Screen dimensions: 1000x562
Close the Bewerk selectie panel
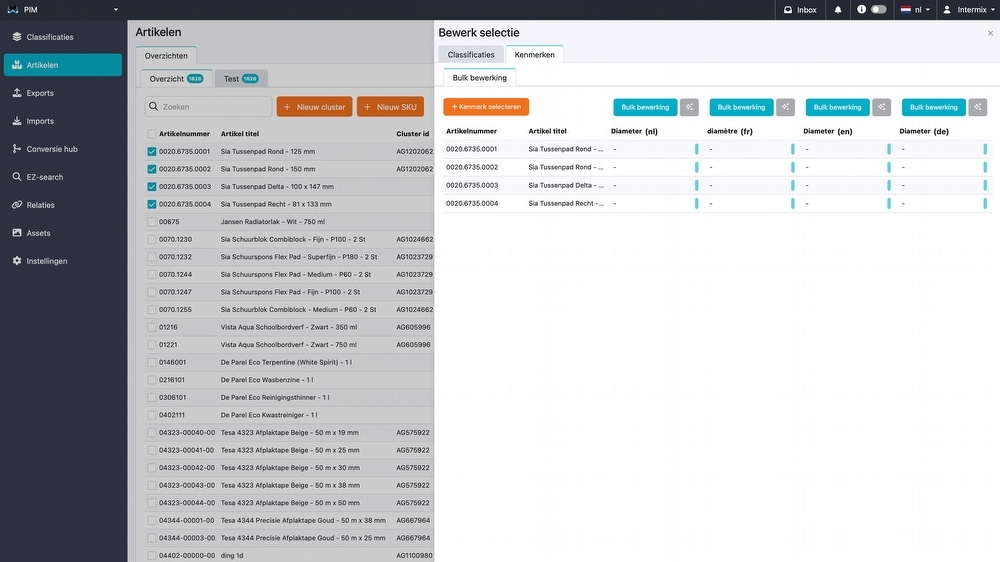click(x=990, y=33)
